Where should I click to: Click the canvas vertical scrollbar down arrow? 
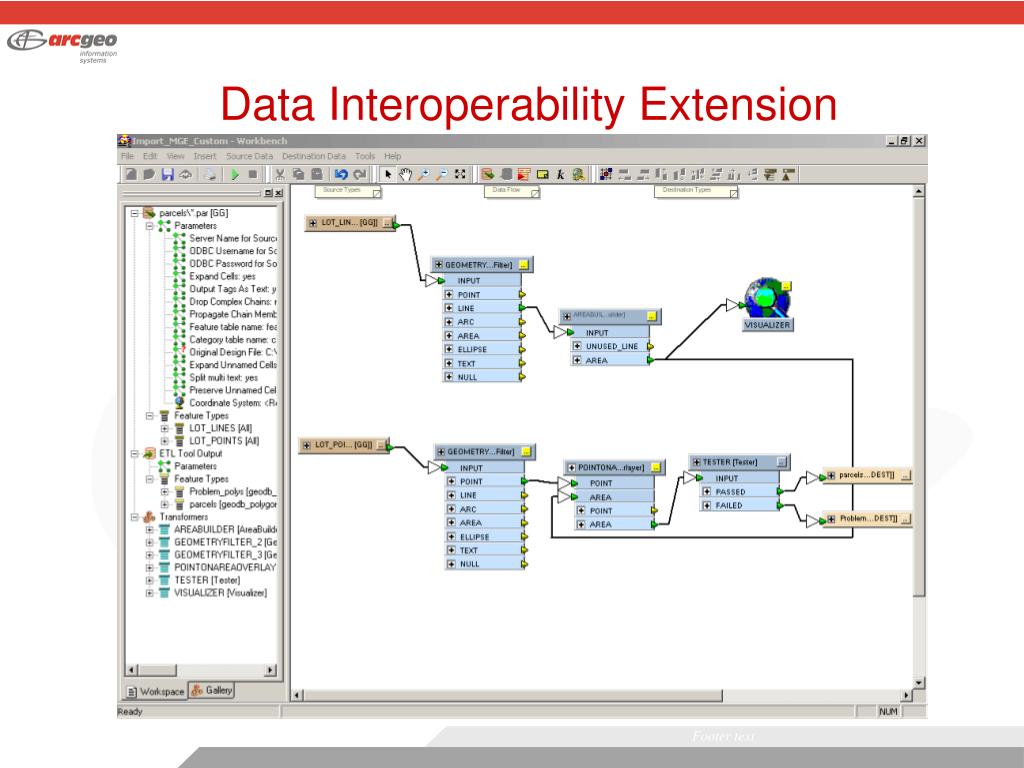pyautogui.click(x=919, y=682)
